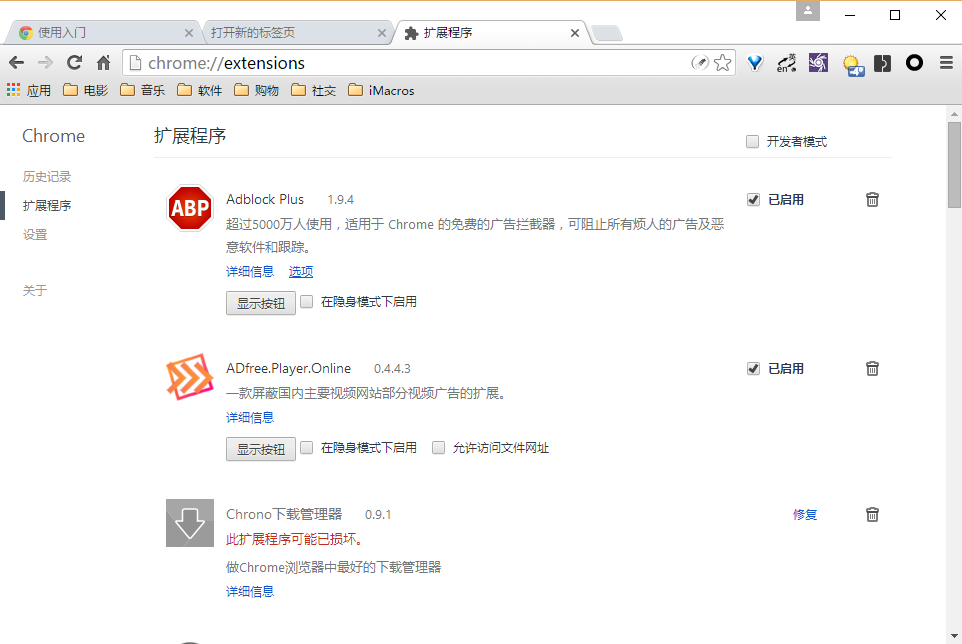Enable ADfree.Player.Online 在隐身模式下启用 checkbox

(x=307, y=448)
